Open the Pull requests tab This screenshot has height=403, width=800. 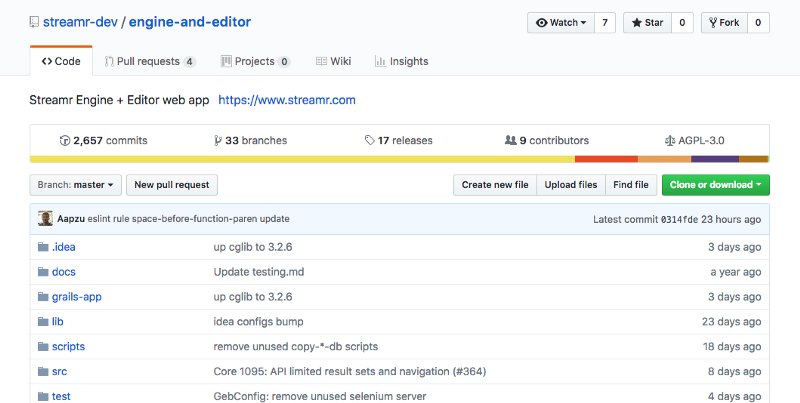(x=150, y=61)
